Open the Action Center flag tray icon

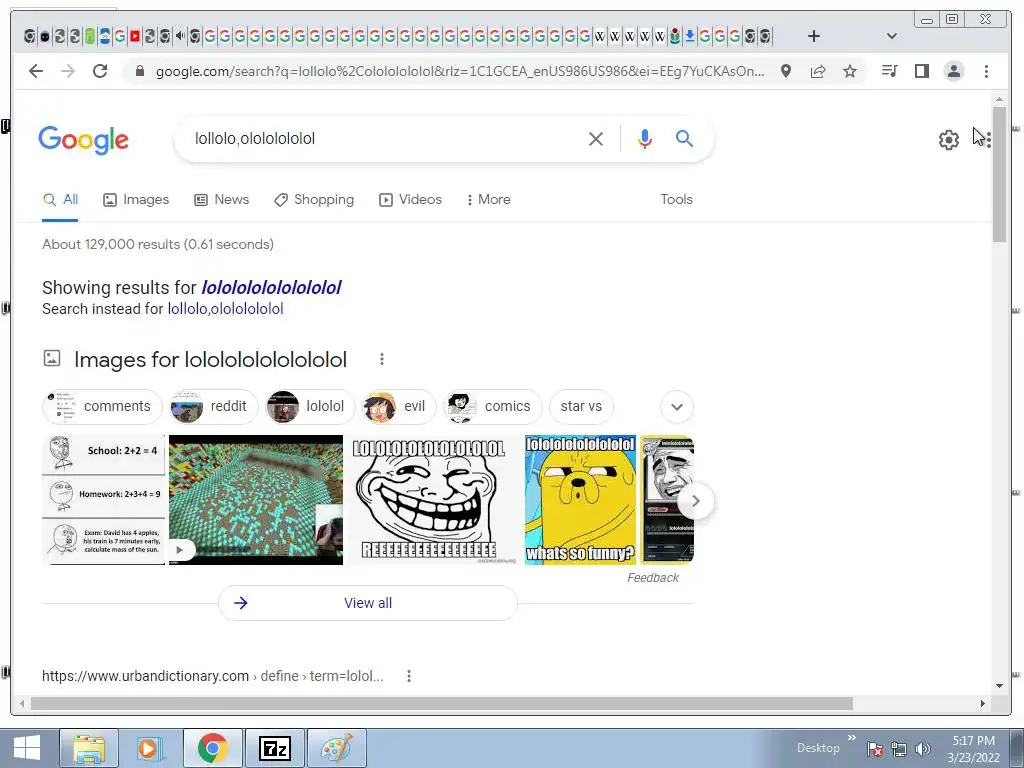(875, 749)
